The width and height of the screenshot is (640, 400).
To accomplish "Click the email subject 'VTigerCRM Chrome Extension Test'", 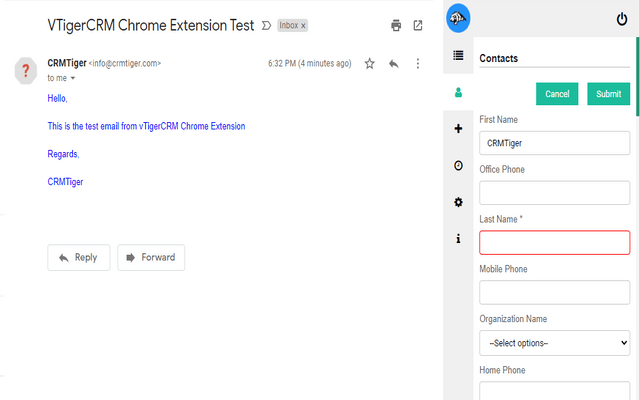I will [151, 25].
